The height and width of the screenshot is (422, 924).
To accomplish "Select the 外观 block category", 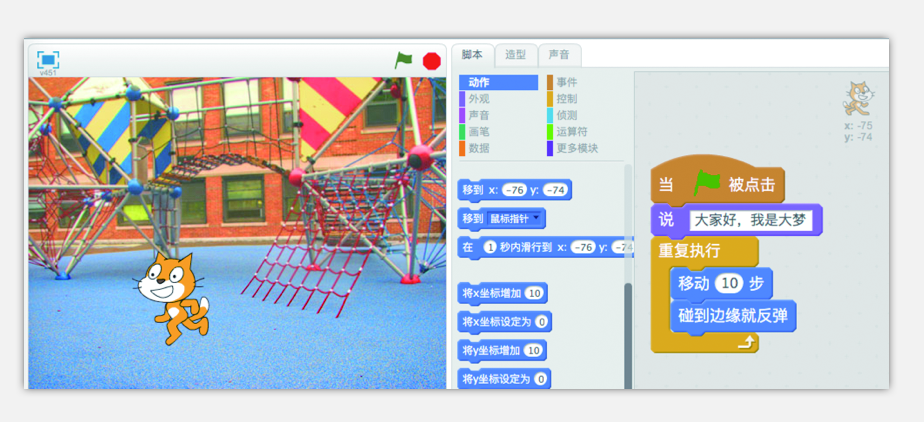I will [479, 99].
